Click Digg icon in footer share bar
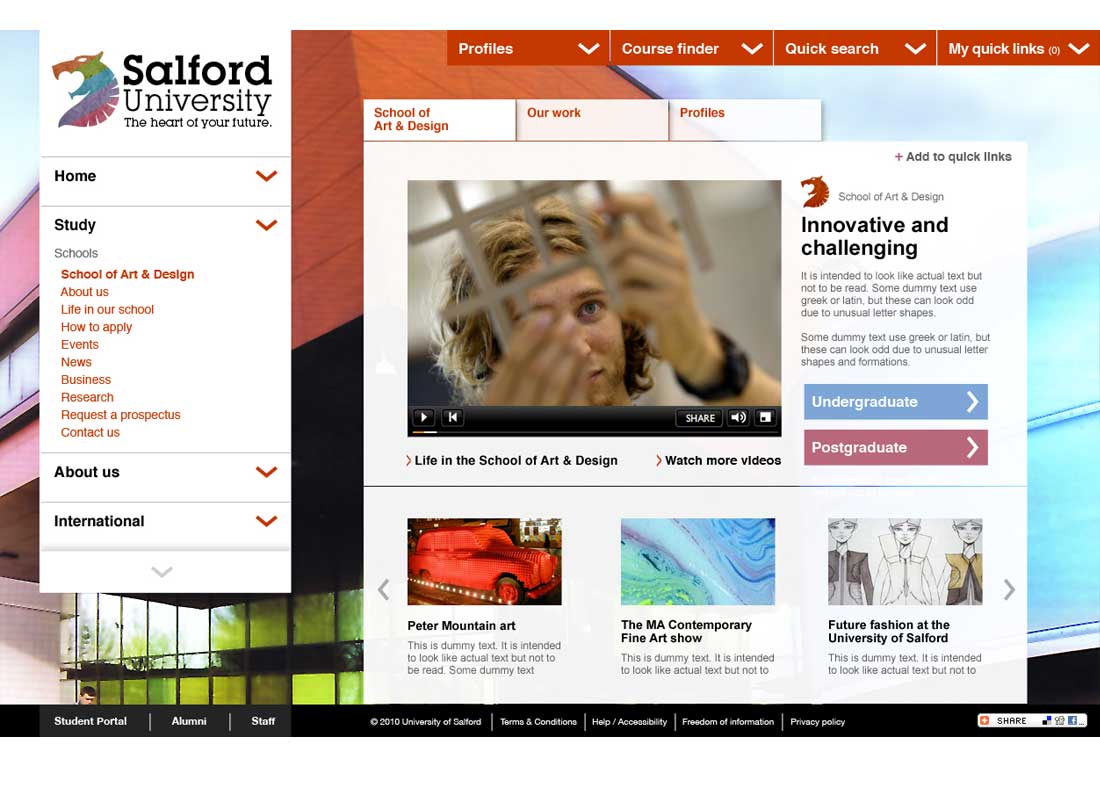The image size is (1100, 800). [x=1059, y=721]
